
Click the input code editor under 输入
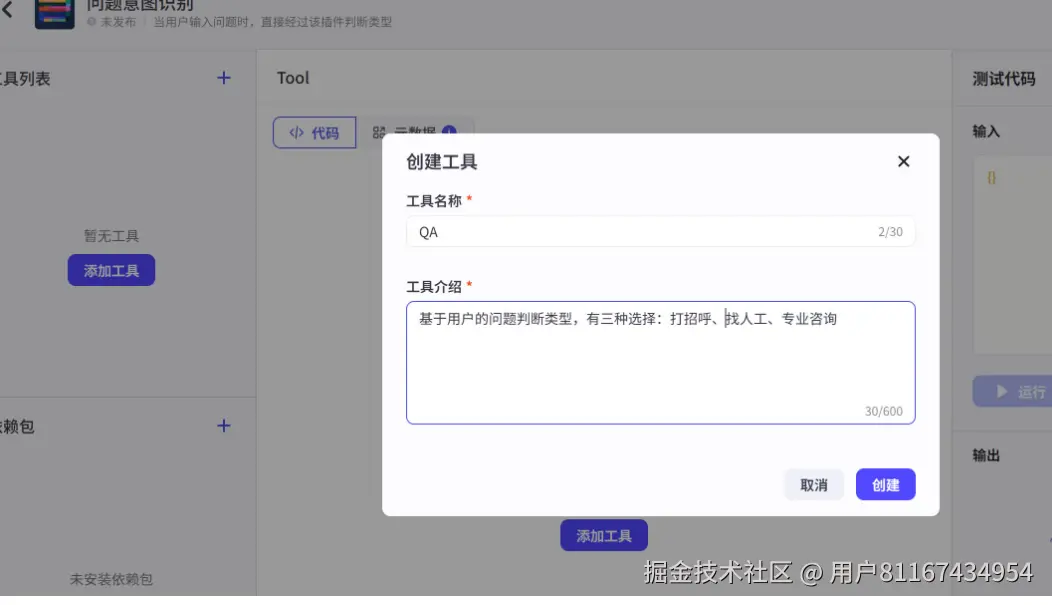tap(1013, 255)
